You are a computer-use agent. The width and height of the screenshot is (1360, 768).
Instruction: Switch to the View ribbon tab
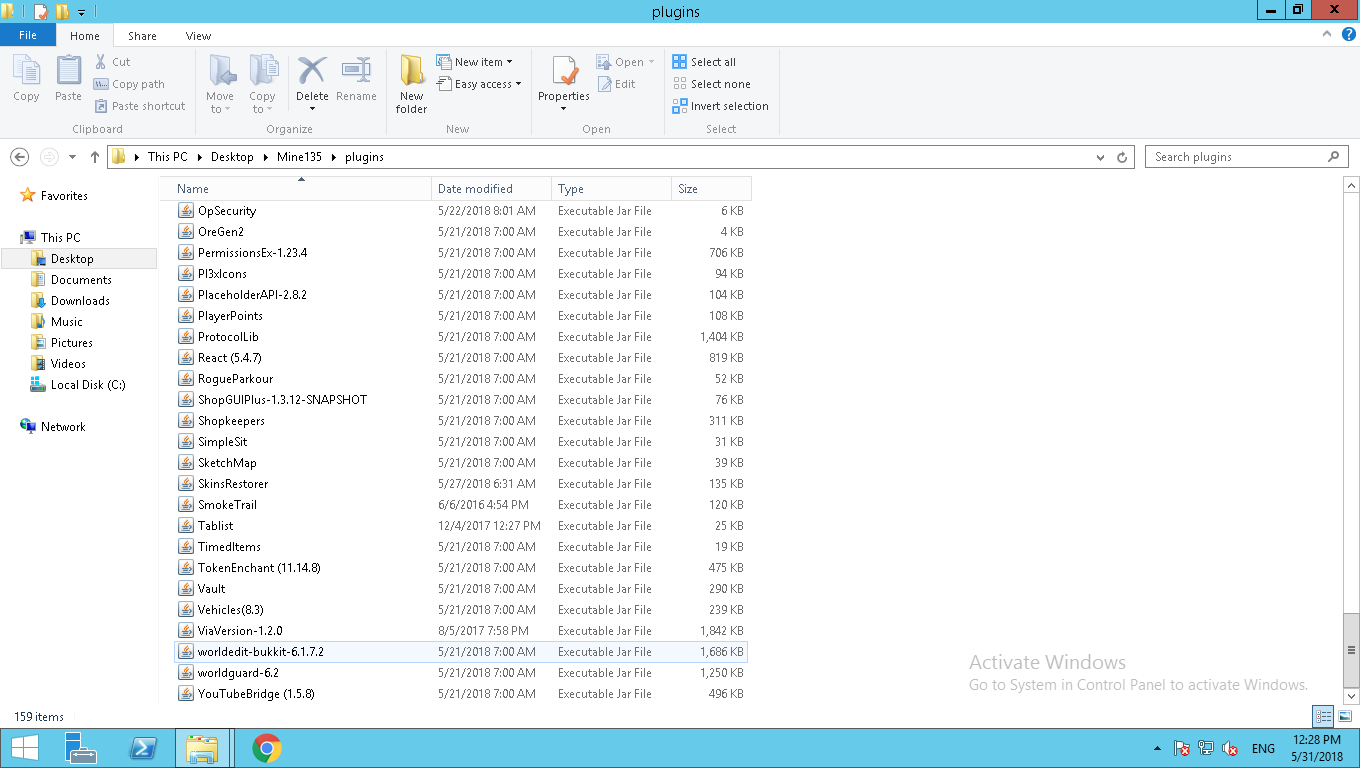[x=198, y=36]
